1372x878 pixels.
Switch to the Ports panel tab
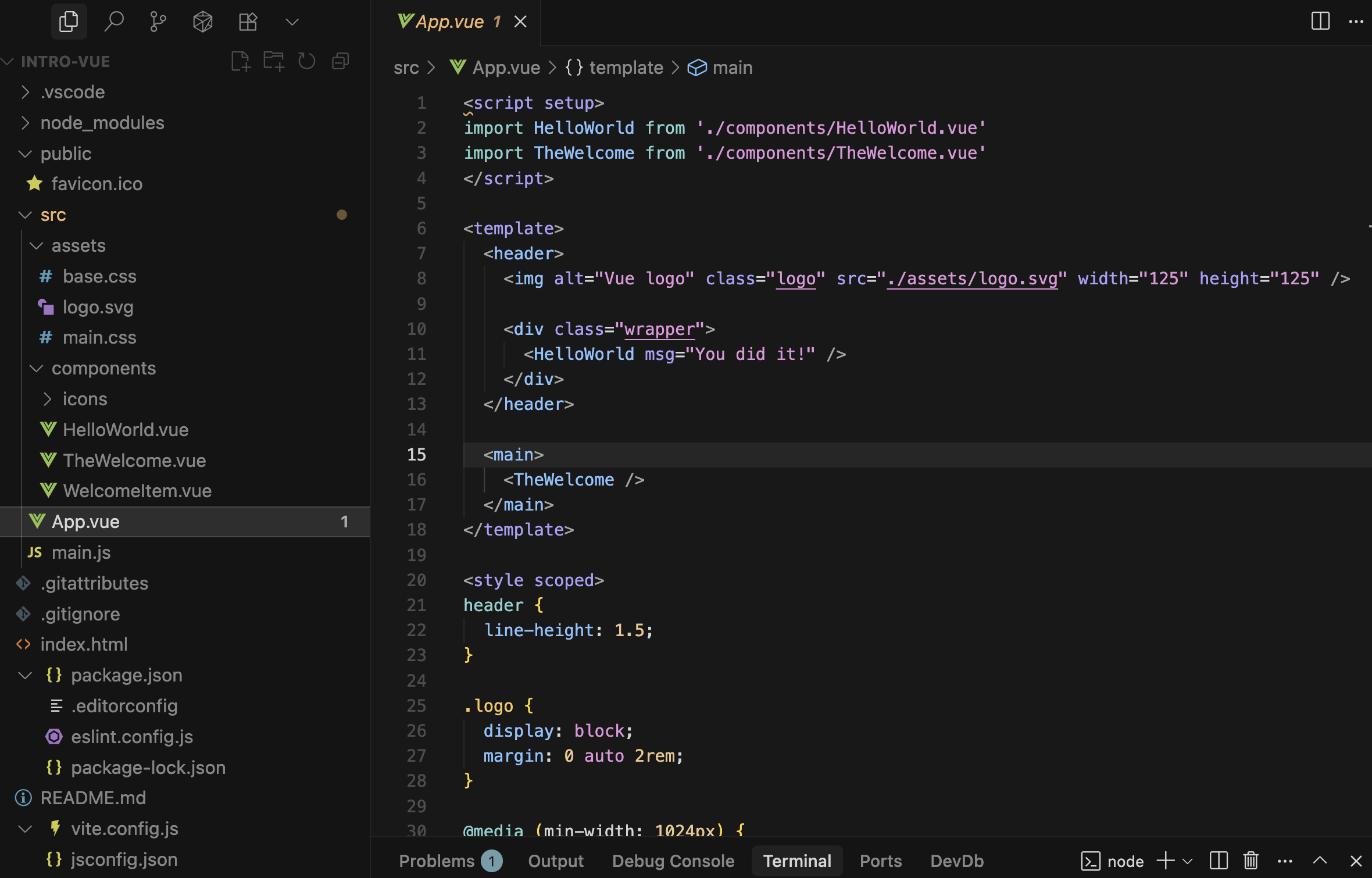tap(881, 861)
